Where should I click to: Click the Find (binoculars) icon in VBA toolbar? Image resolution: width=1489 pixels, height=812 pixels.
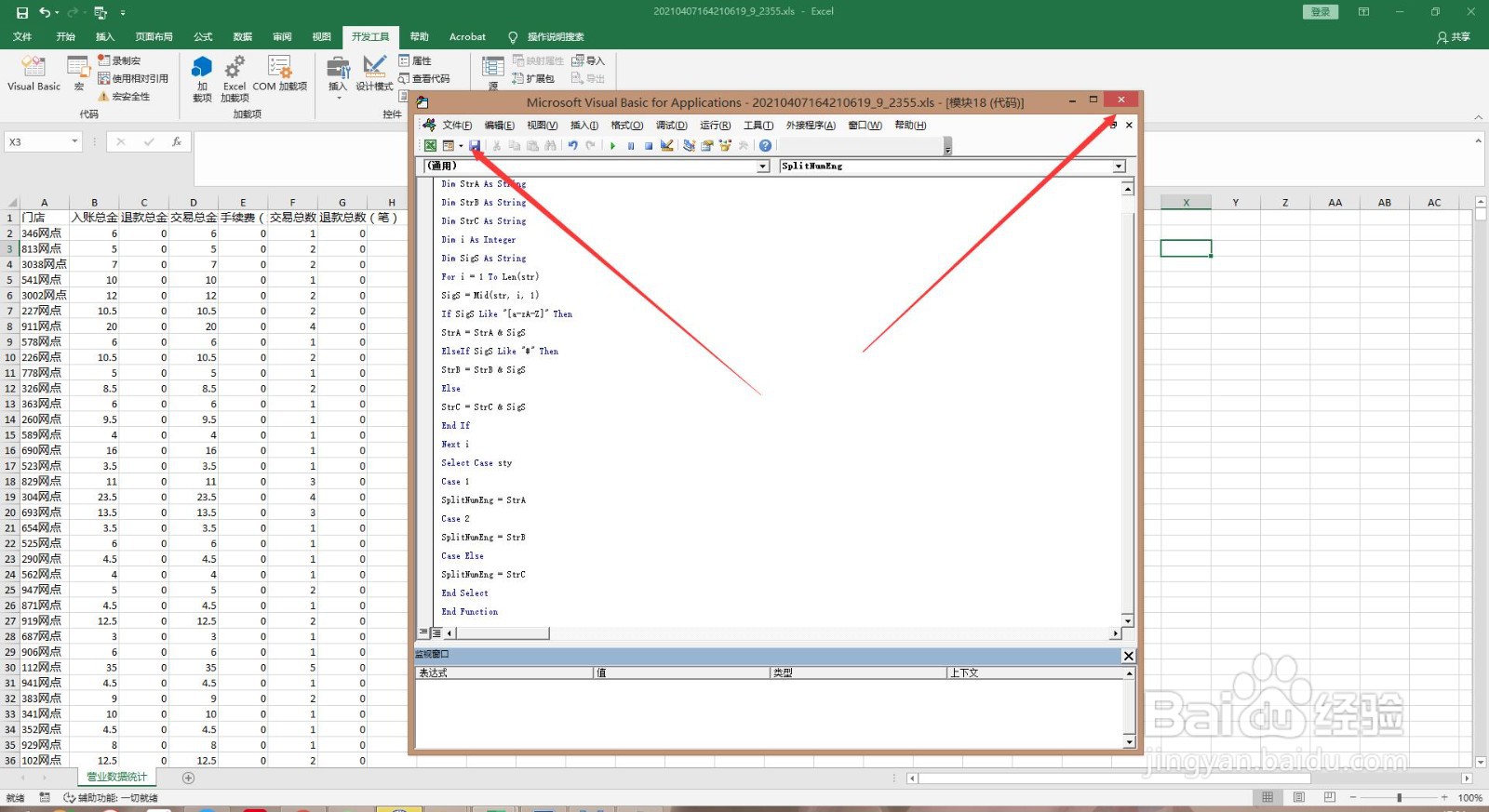(550, 145)
